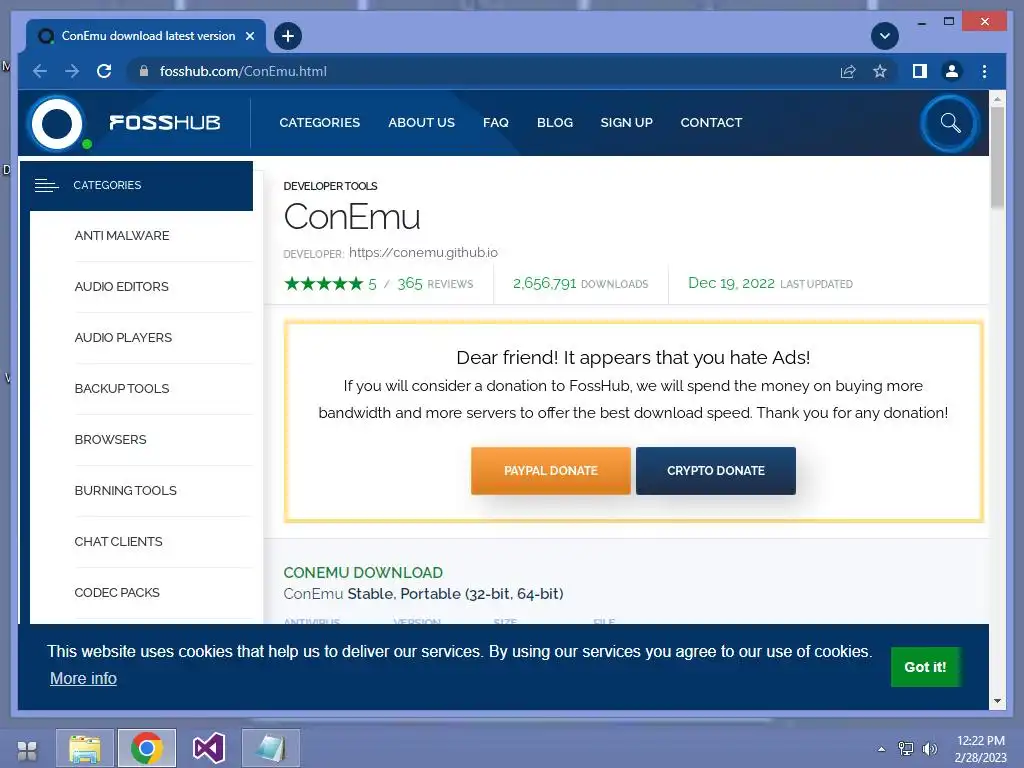This screenshot has height=768, width=1024.
Task: Click the share page icon in address bar
Action: 848,71
